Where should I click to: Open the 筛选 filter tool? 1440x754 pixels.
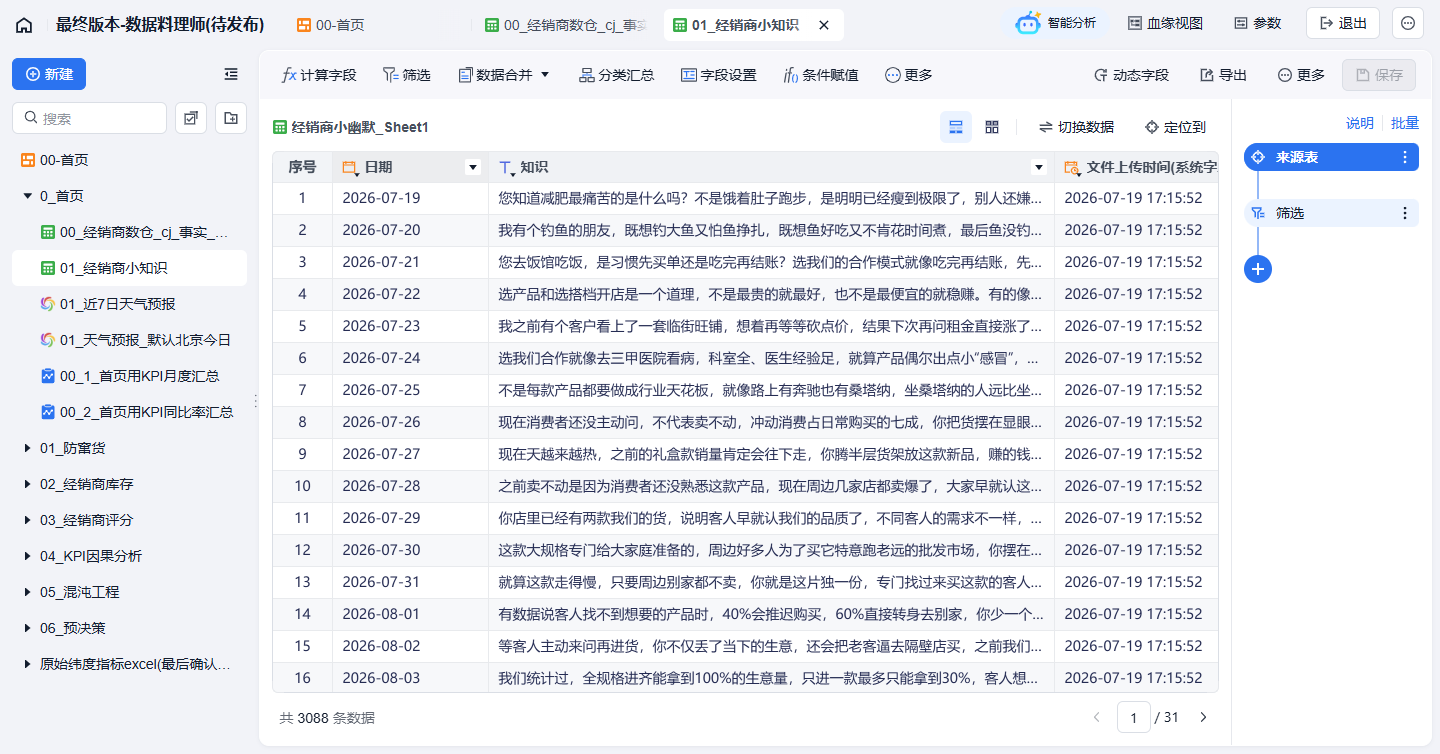pos(407,75)
